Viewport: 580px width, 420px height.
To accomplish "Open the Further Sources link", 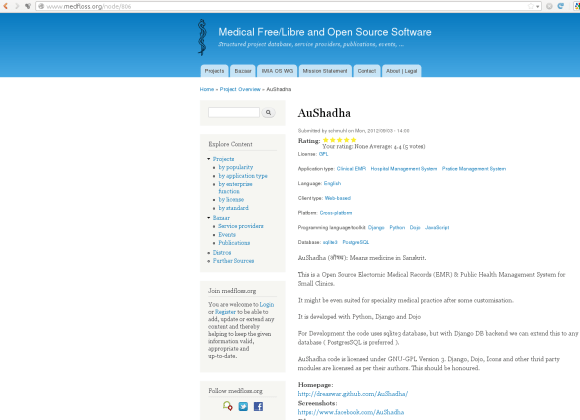I will 233,261.
